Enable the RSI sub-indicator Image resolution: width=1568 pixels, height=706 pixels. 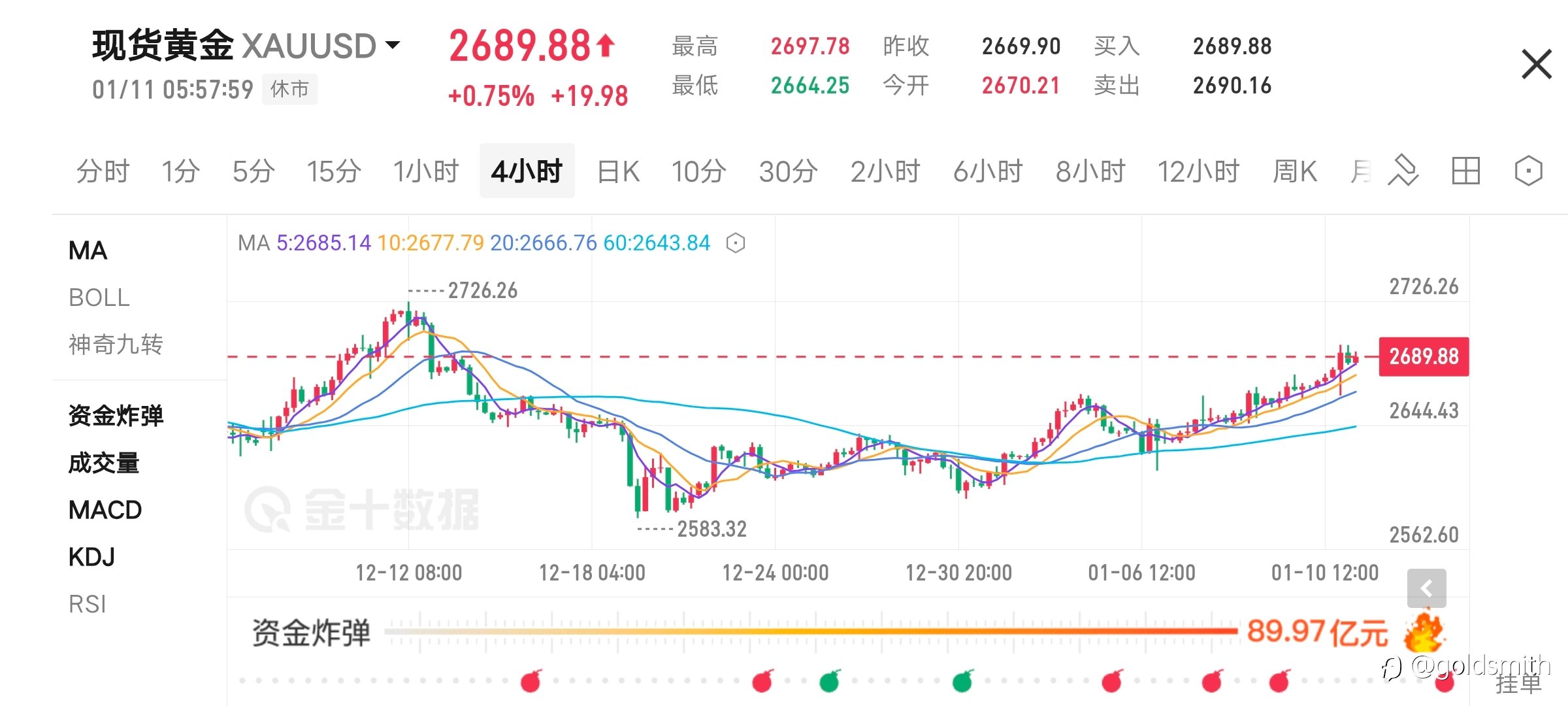coord(87,604)
